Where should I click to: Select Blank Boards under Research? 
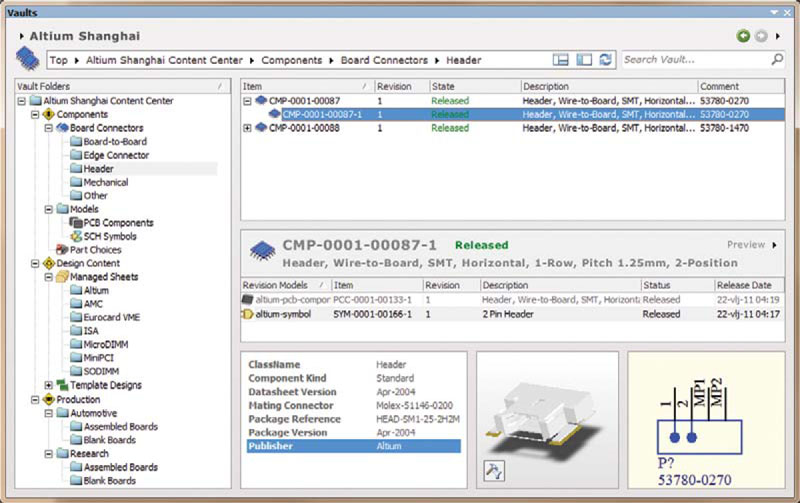coord(109,481)
